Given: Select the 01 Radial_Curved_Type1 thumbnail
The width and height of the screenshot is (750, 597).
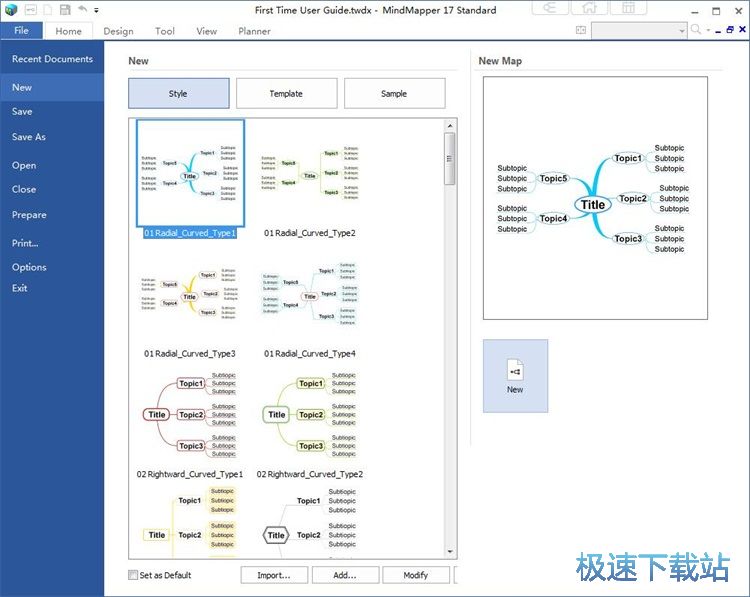Looking at the screenshot, I should [x=190, y=173].
